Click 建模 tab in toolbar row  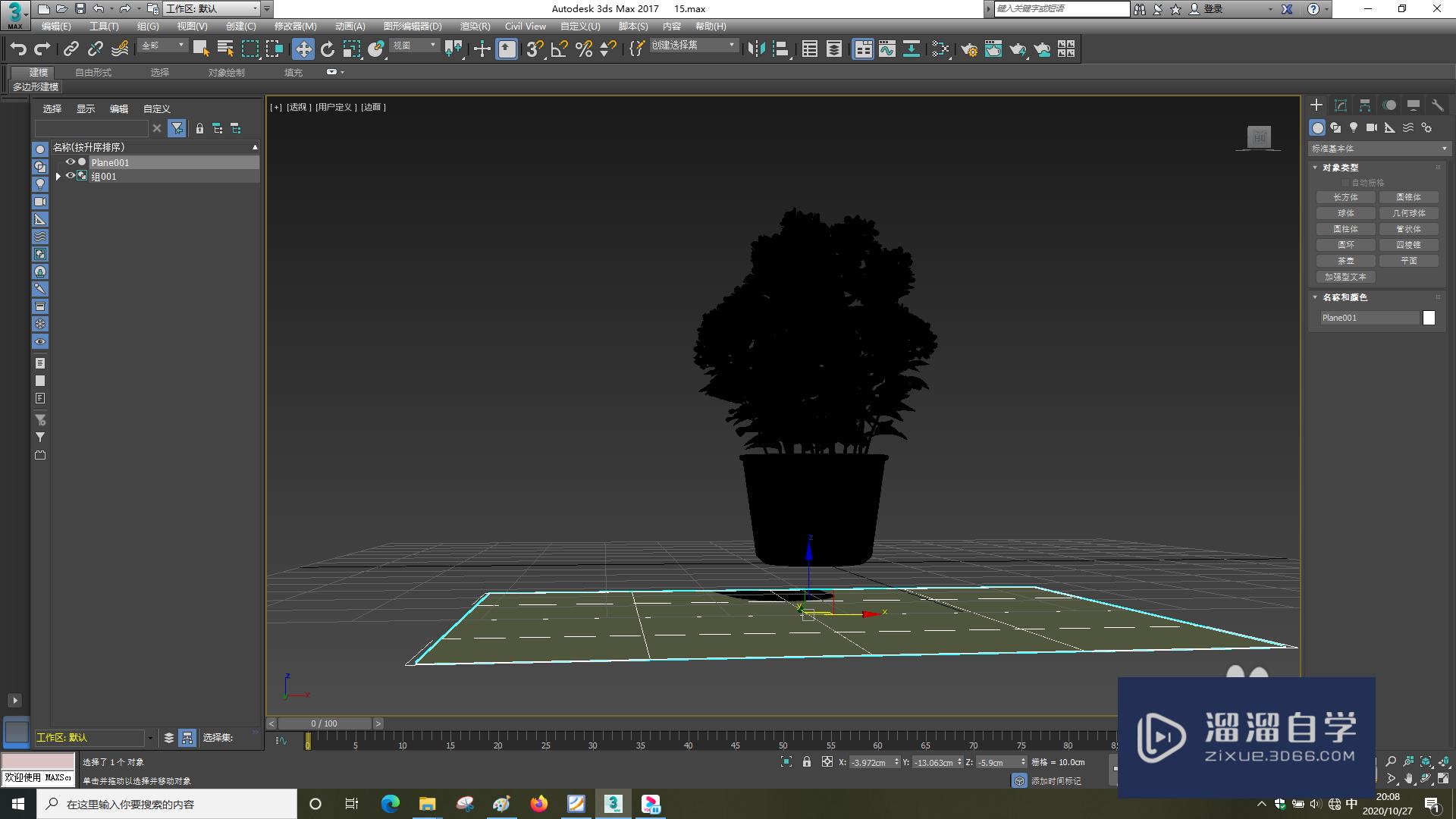(34, 72)
